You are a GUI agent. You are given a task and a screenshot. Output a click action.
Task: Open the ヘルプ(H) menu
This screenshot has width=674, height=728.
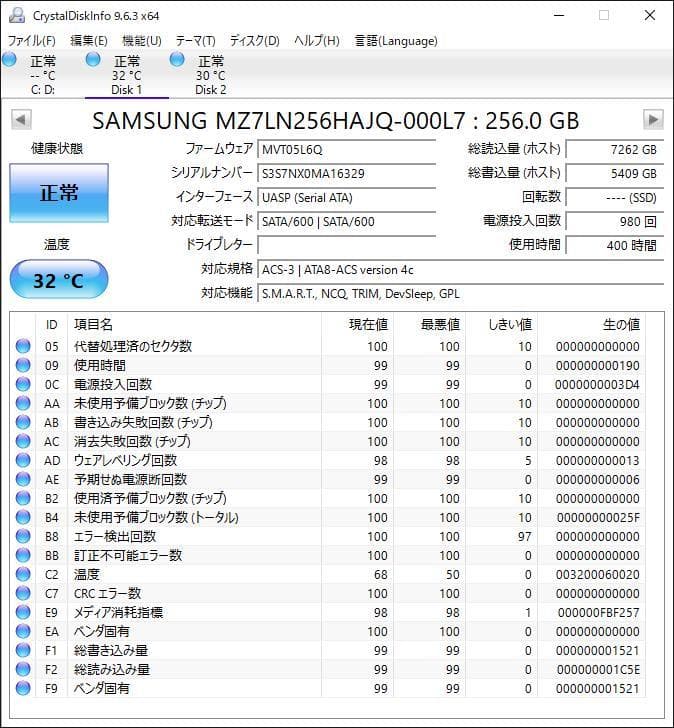click(x=317, y=41)
